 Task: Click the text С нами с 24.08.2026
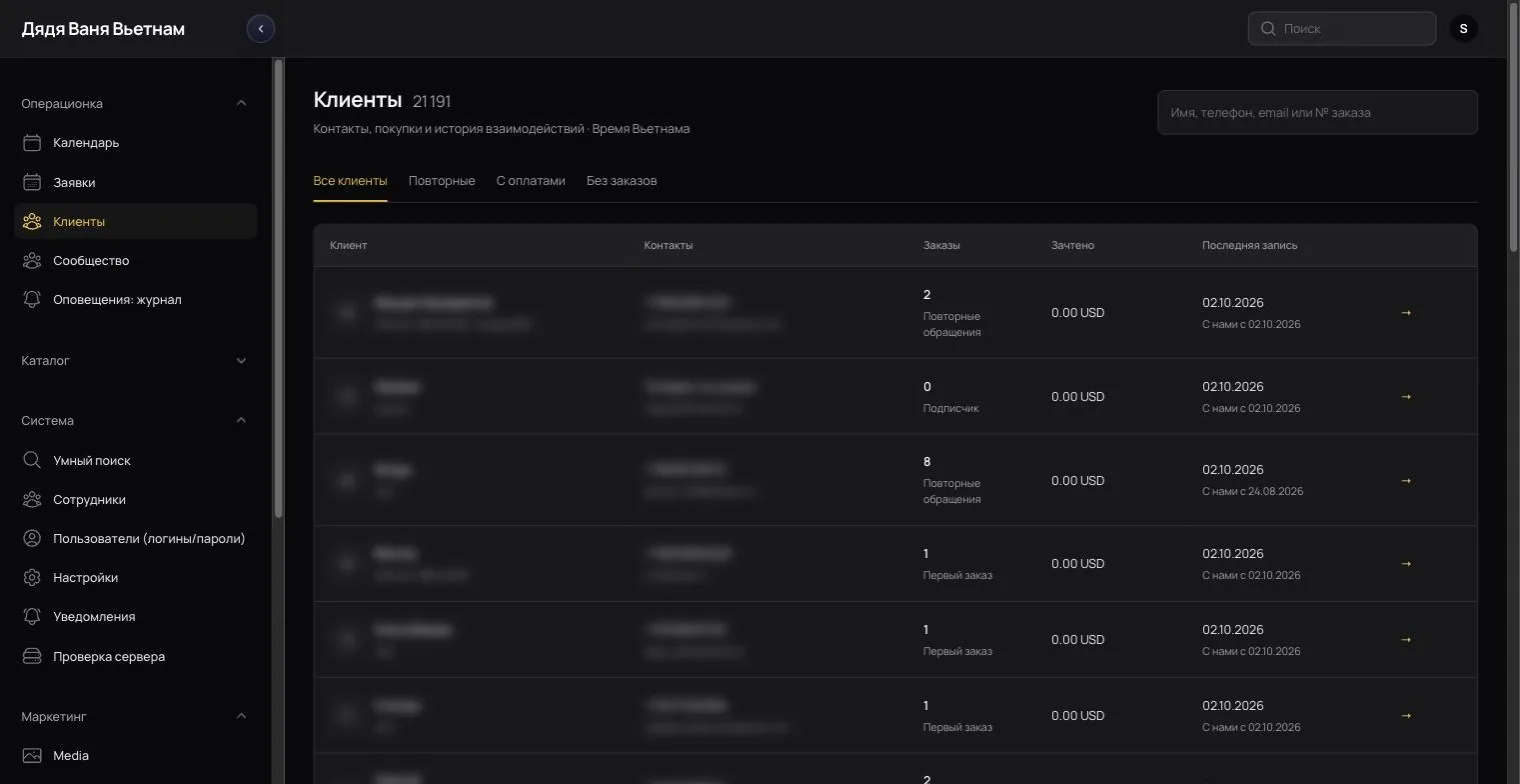click(x=1253, y=492)
